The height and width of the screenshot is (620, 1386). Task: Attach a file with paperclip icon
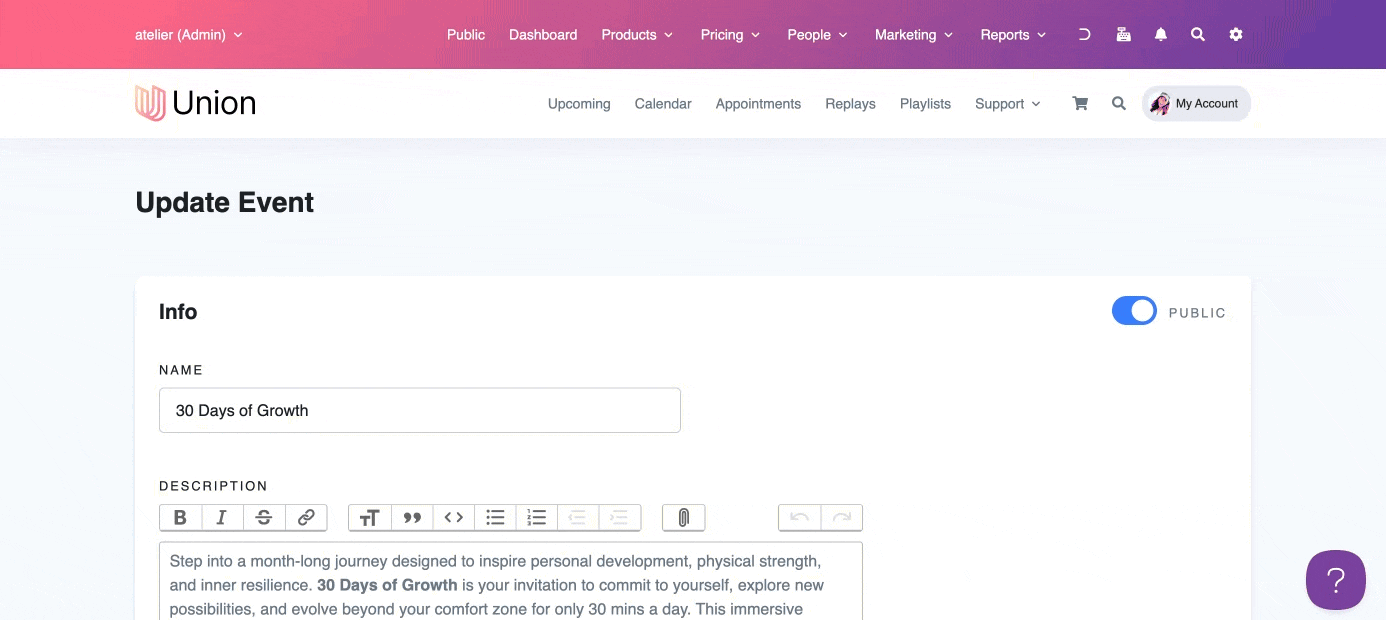684,517
